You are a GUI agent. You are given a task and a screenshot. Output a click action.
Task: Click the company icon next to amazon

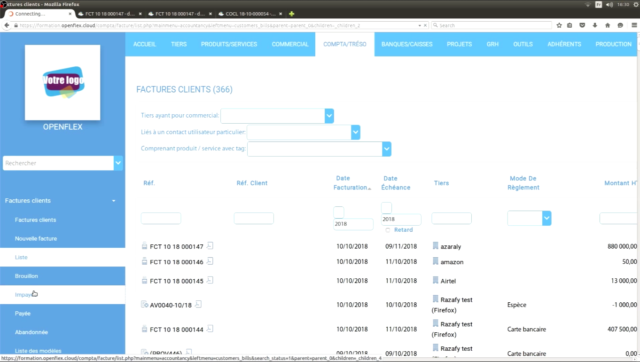pyautogui.click(x=435, y=261)
